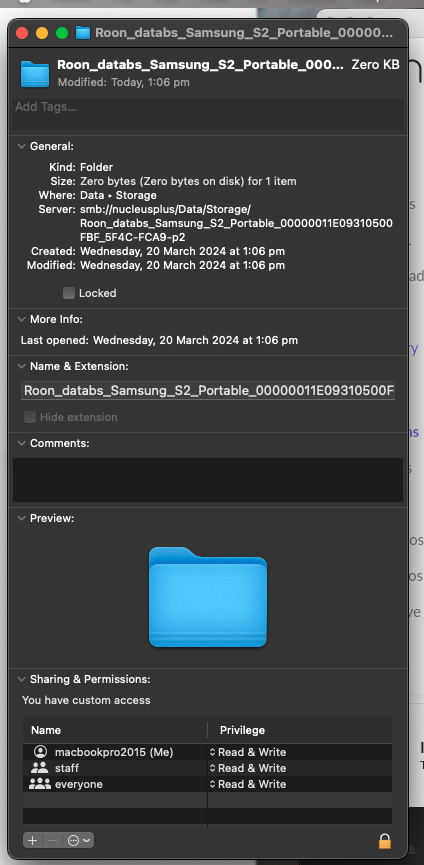Collapse the Name & Extension section

pyautogui.click(x=22, y=366)
